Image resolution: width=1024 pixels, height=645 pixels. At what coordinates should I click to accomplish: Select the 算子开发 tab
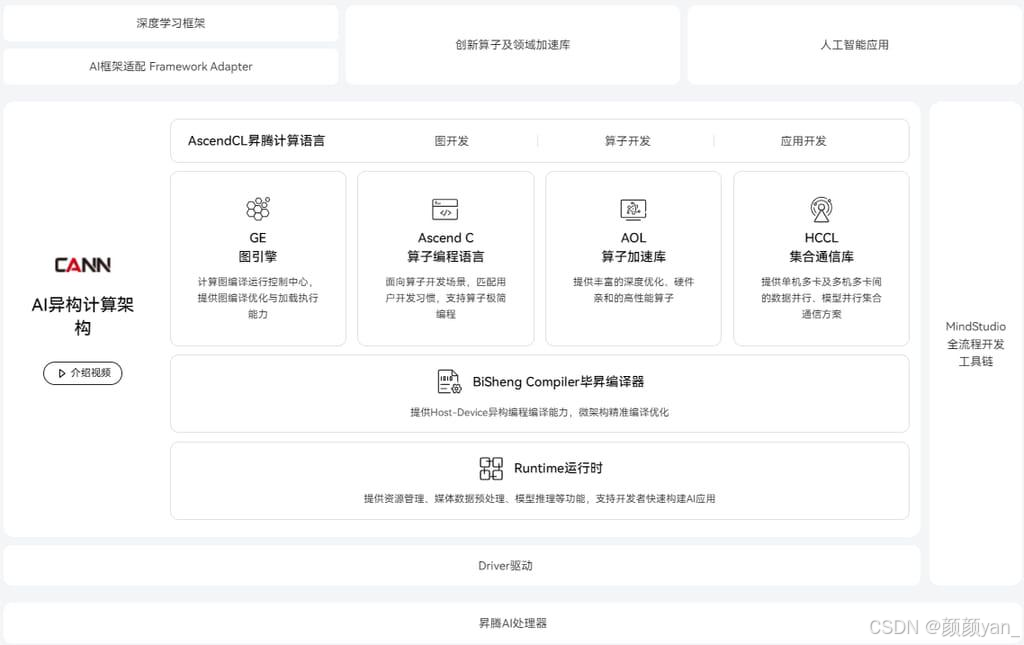point(627,141)
